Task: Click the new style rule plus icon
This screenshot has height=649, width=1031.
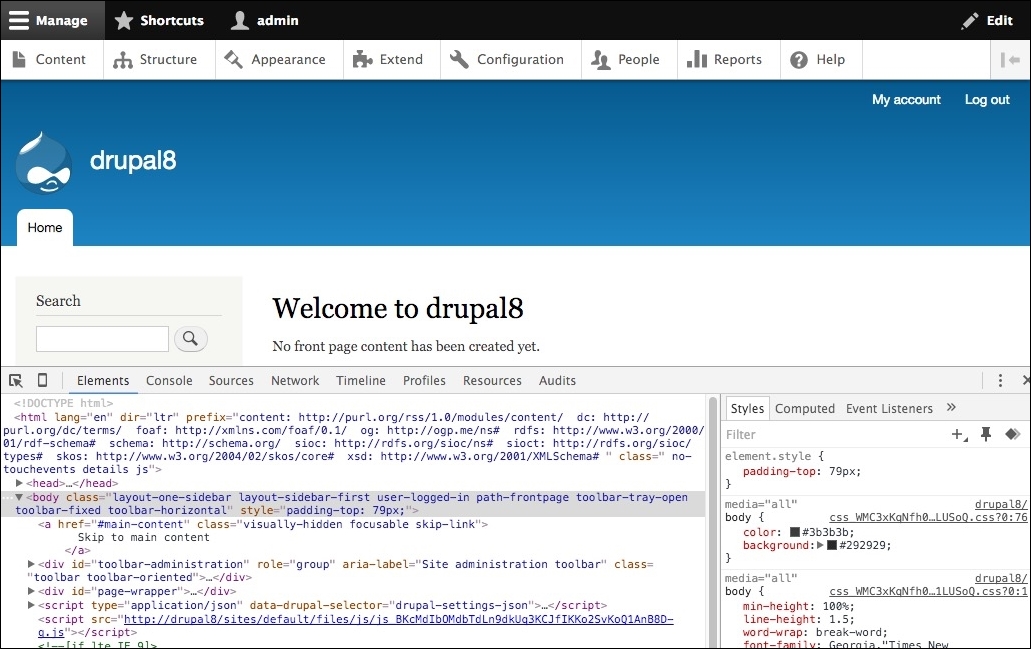Action: (959, 435)
